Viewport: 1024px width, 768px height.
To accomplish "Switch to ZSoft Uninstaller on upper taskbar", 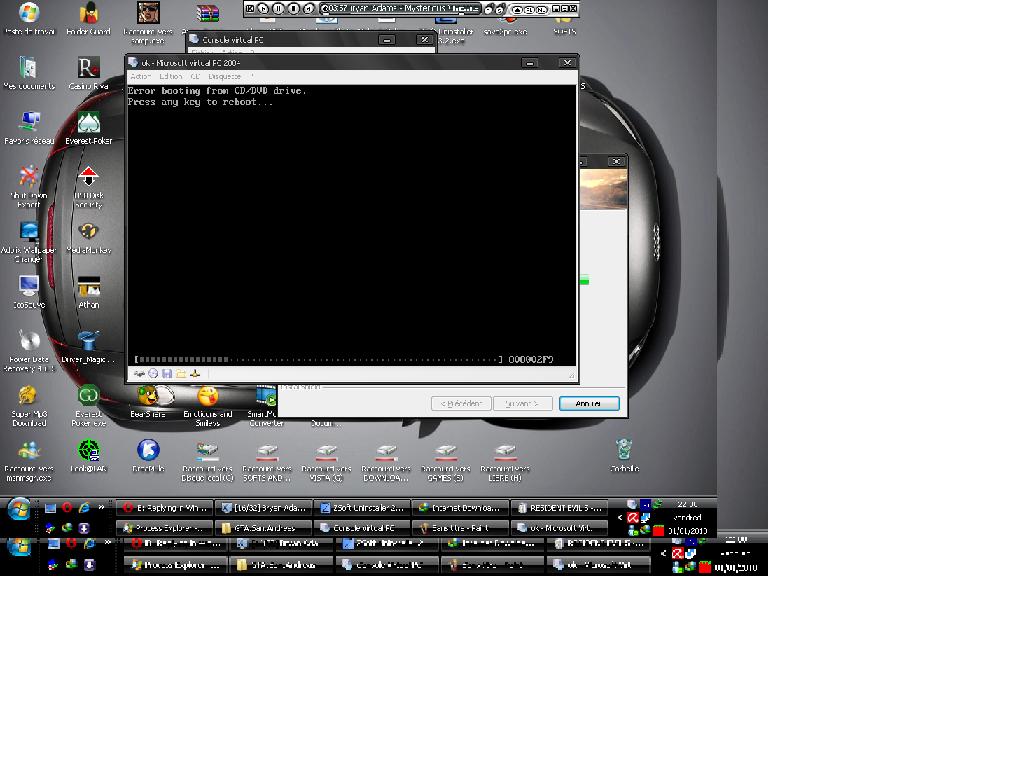I will 362,507.
